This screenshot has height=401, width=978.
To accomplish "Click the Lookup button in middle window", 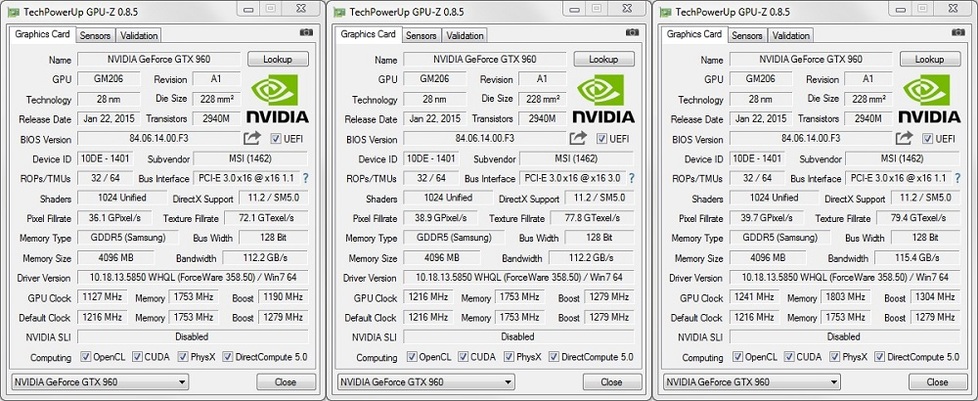I will pyautogui.click(x=604, y=59).
